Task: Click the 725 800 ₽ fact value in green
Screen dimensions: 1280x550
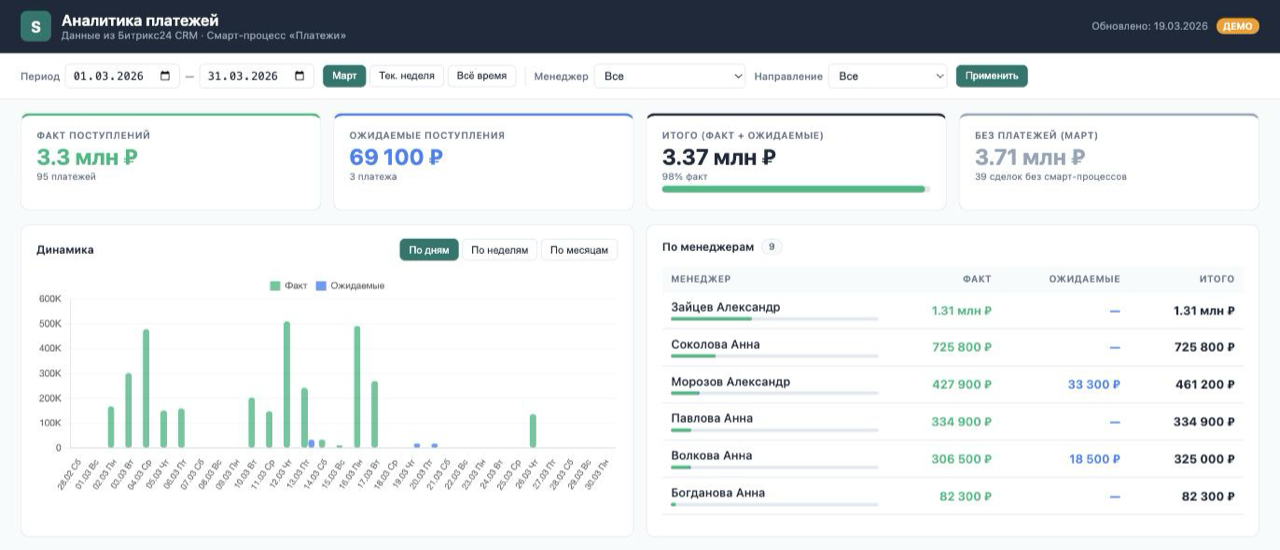Action: click(x=961, y=347)
